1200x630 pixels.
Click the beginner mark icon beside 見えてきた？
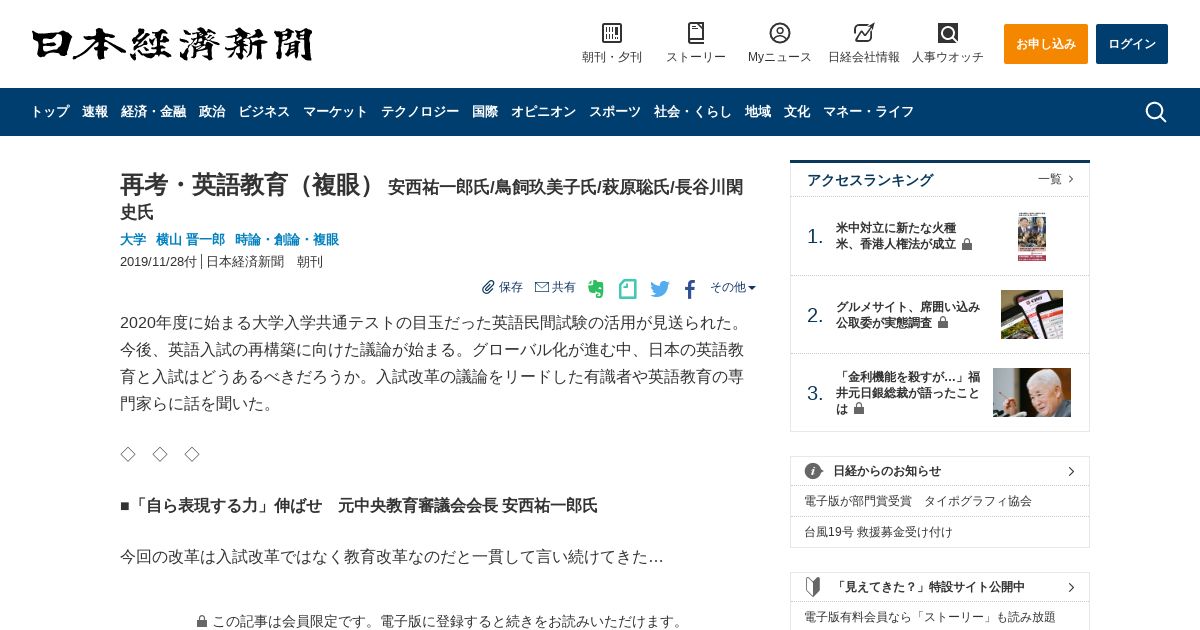click(813, 587)
